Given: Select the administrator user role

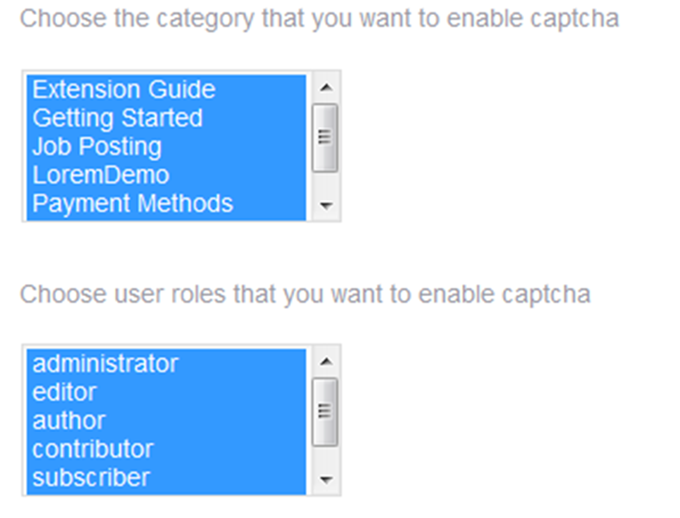Looking at the screenshot, I should 105,363.
